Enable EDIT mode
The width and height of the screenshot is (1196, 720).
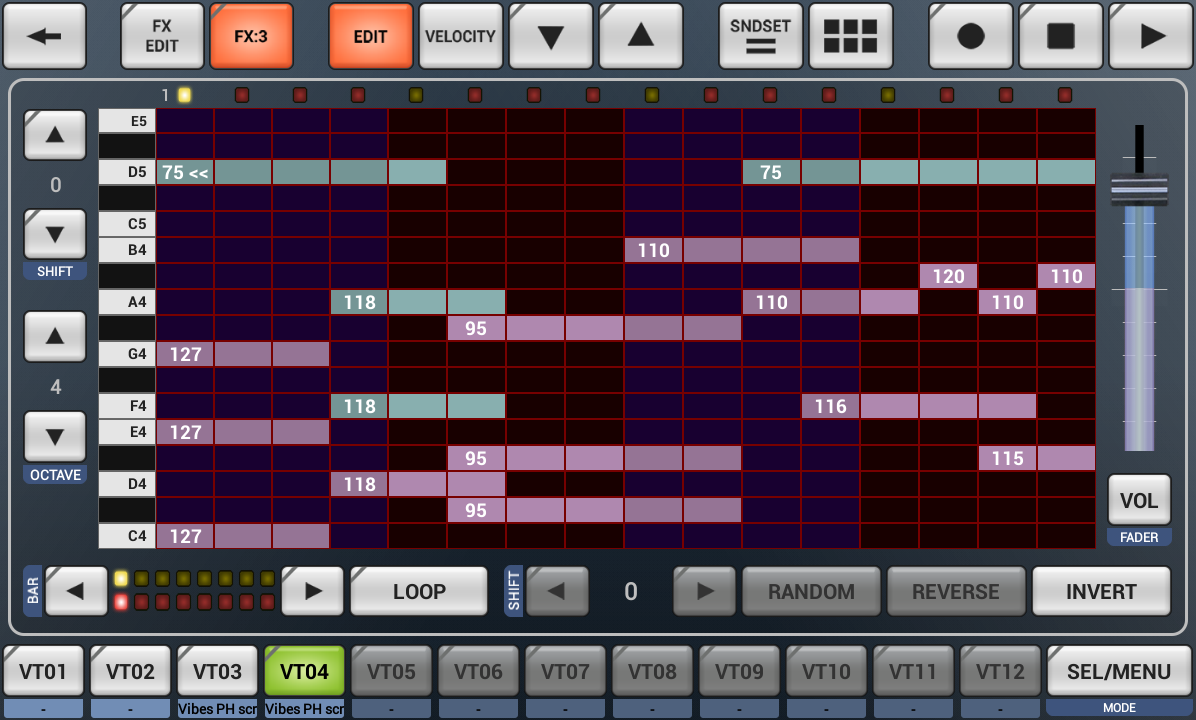[370, 36]
